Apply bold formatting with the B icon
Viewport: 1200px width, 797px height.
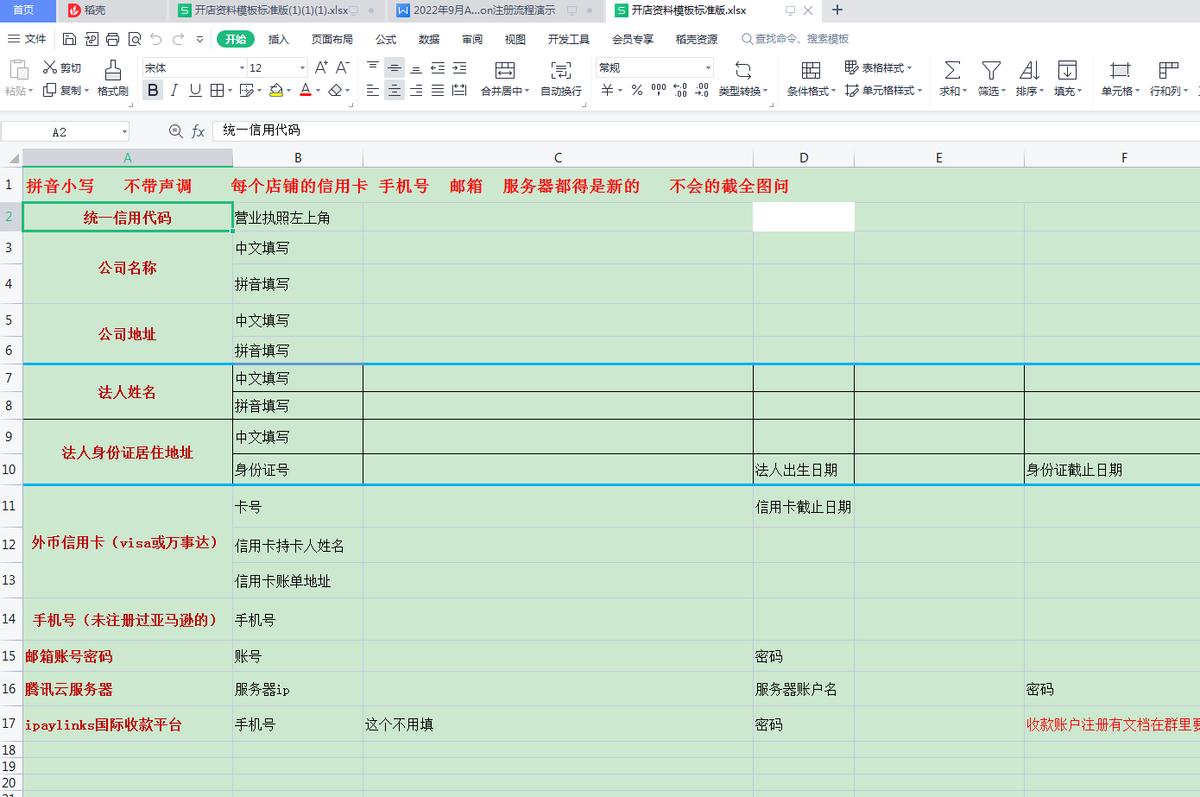point(152,91)
